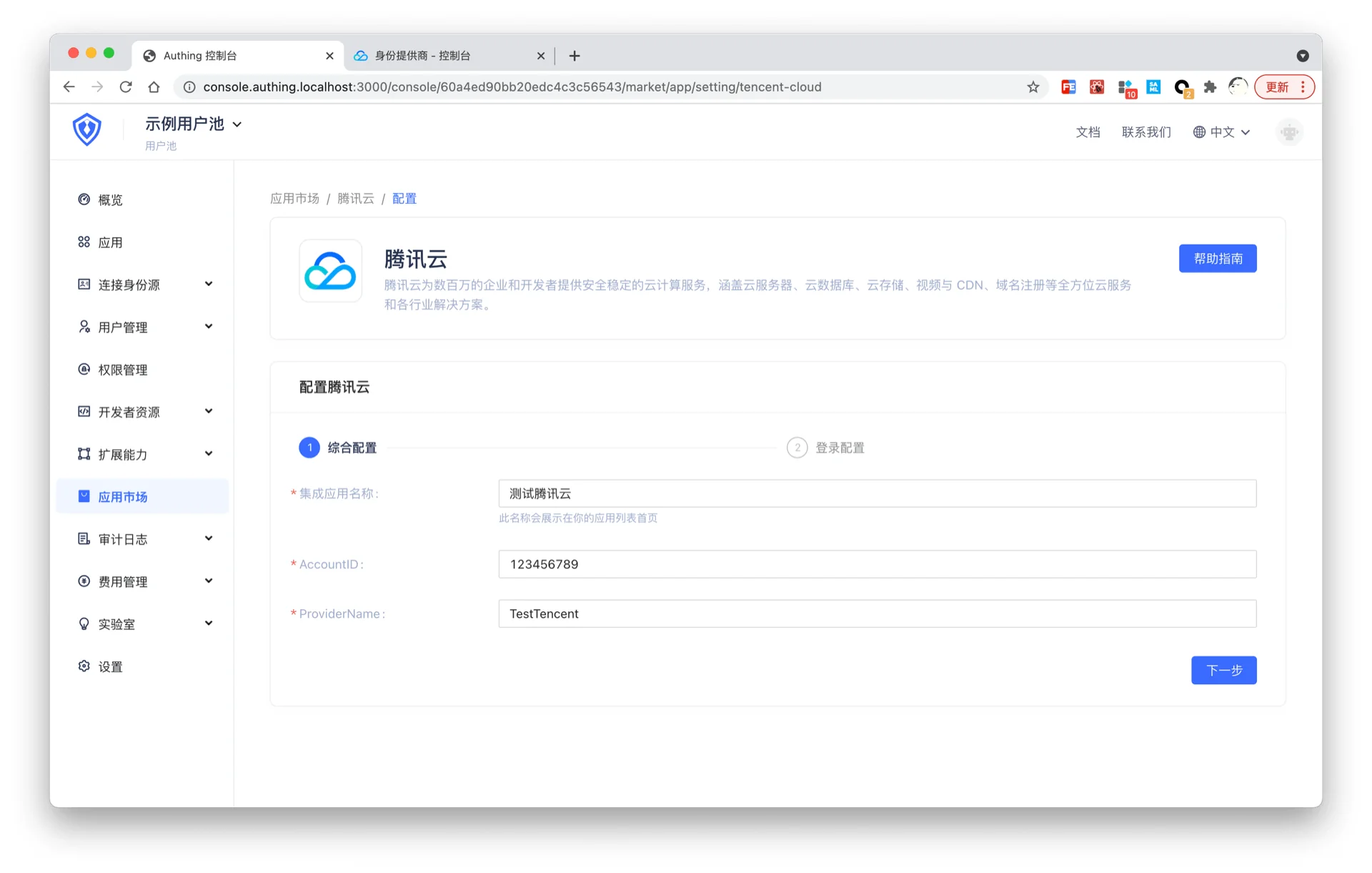1372x873 pixels.
Task: Click the 设置 gear icon
Action: [84, 666]
